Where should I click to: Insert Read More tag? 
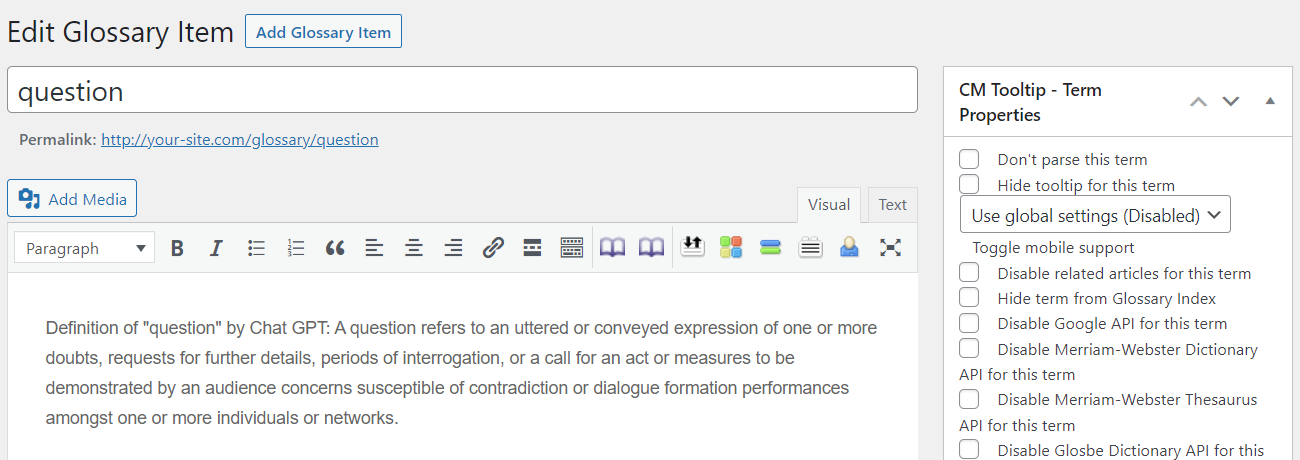click(x=532, y=248)
